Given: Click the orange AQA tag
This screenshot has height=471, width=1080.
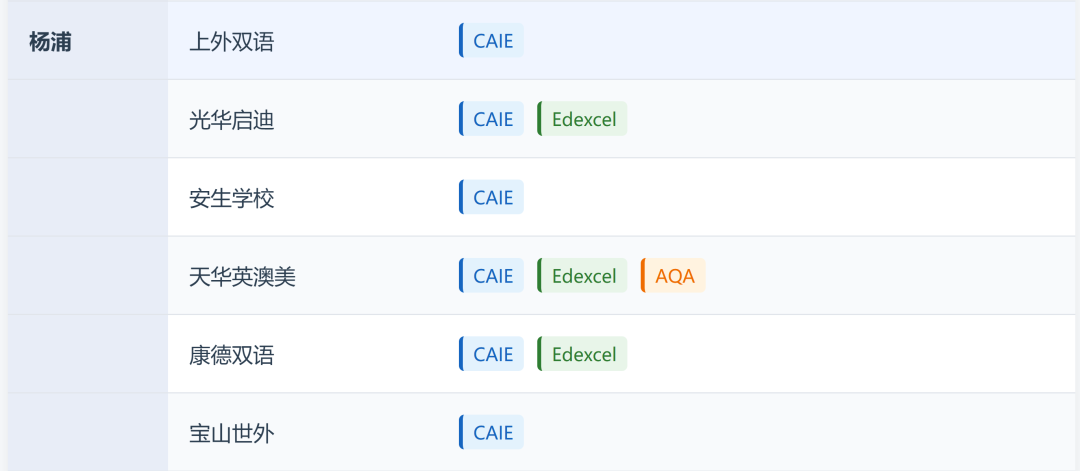Looking at the screenshot, I should [674, 275].
